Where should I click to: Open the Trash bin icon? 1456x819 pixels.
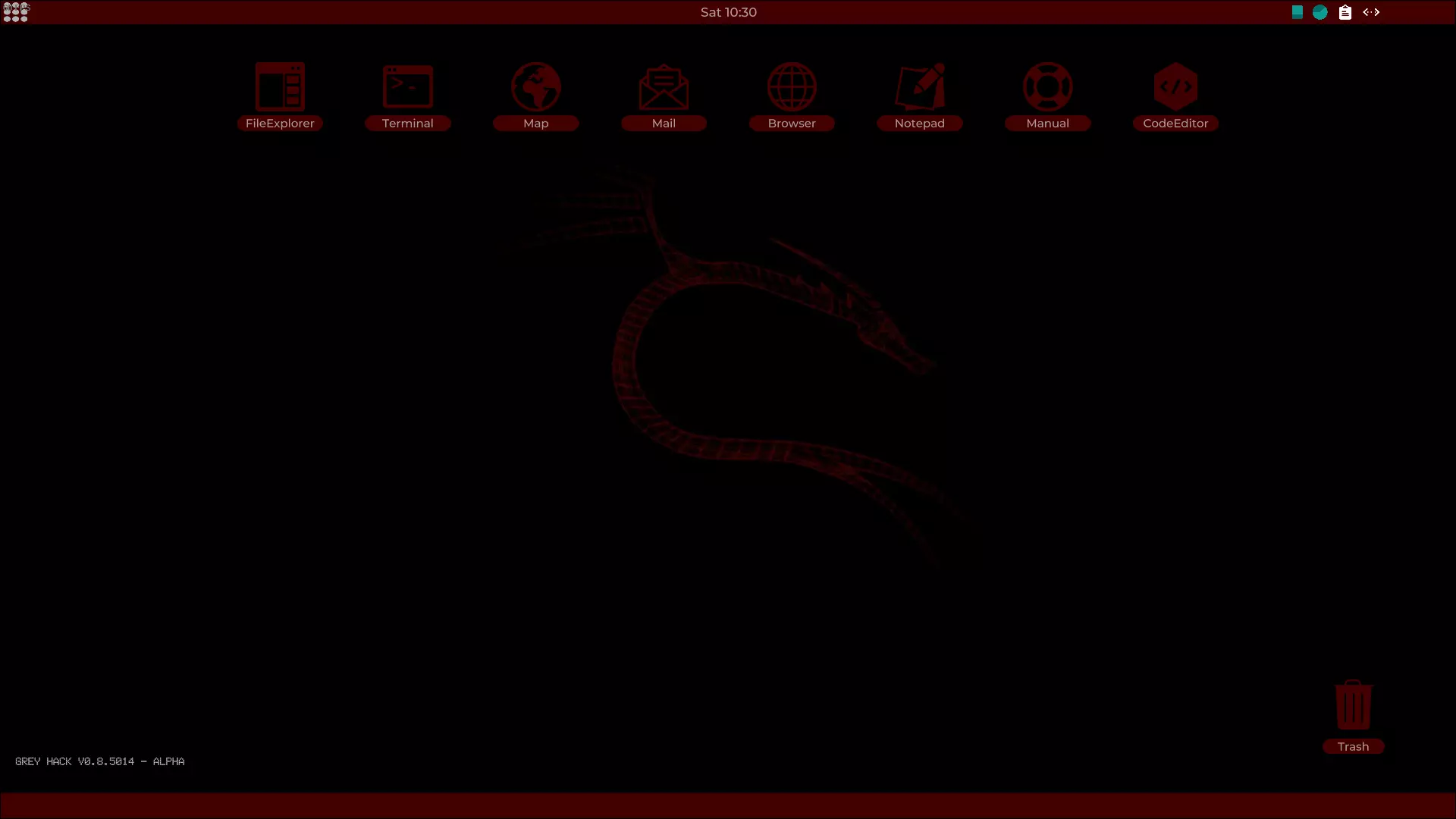pos(1353,705)
